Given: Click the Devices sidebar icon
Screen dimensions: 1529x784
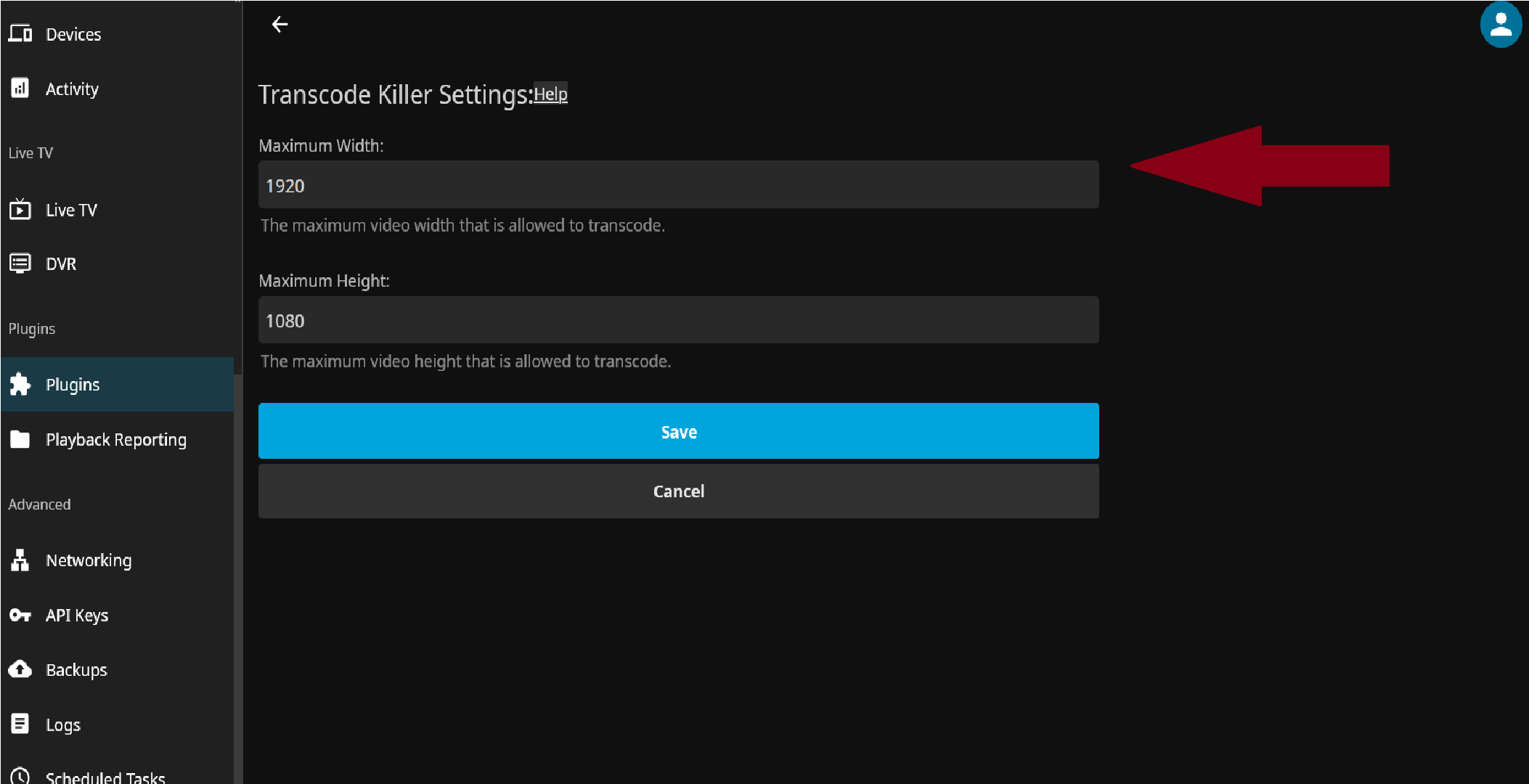Looking at the screenshot, I should (20, 33).
